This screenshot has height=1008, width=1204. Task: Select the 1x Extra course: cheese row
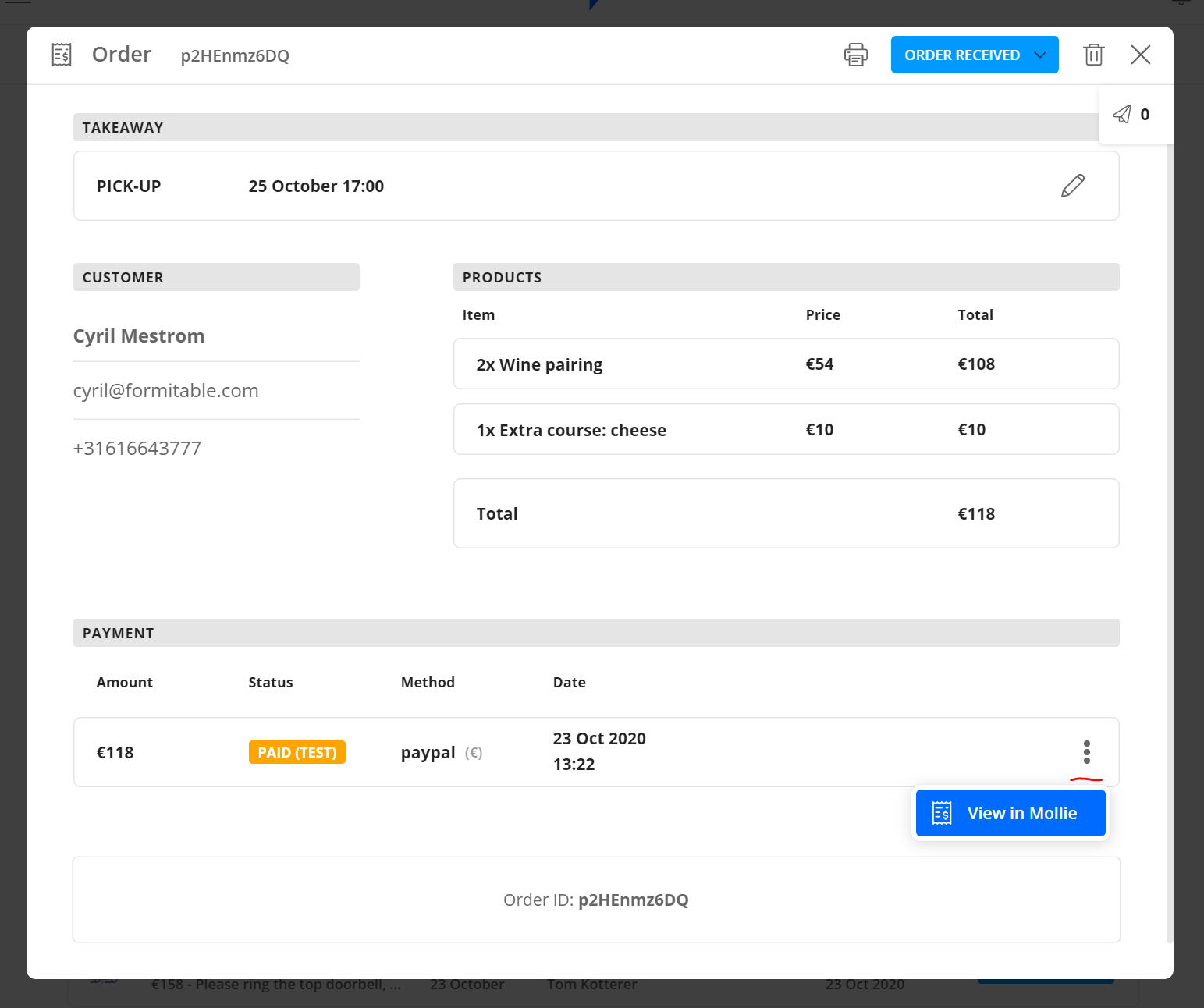click(786, 429)
